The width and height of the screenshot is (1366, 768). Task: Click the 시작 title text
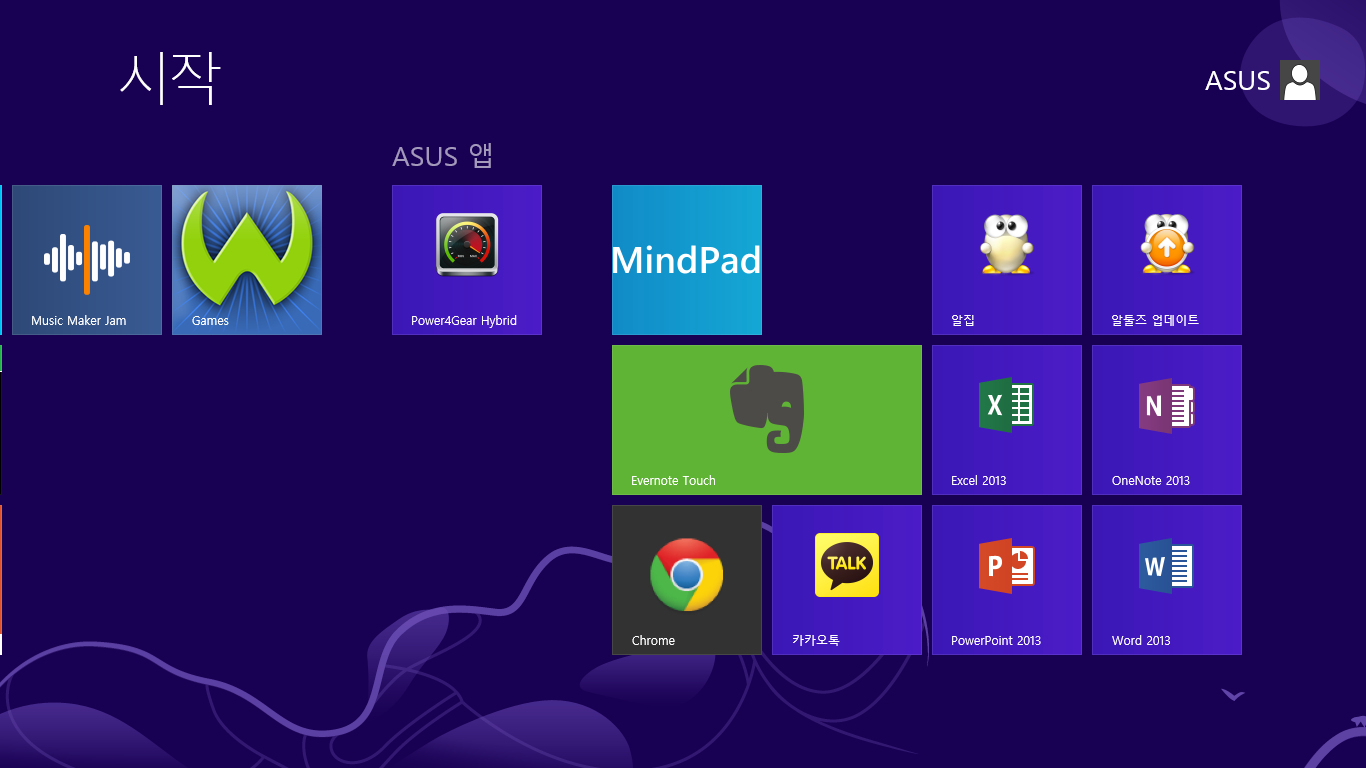tap(169, 78)
